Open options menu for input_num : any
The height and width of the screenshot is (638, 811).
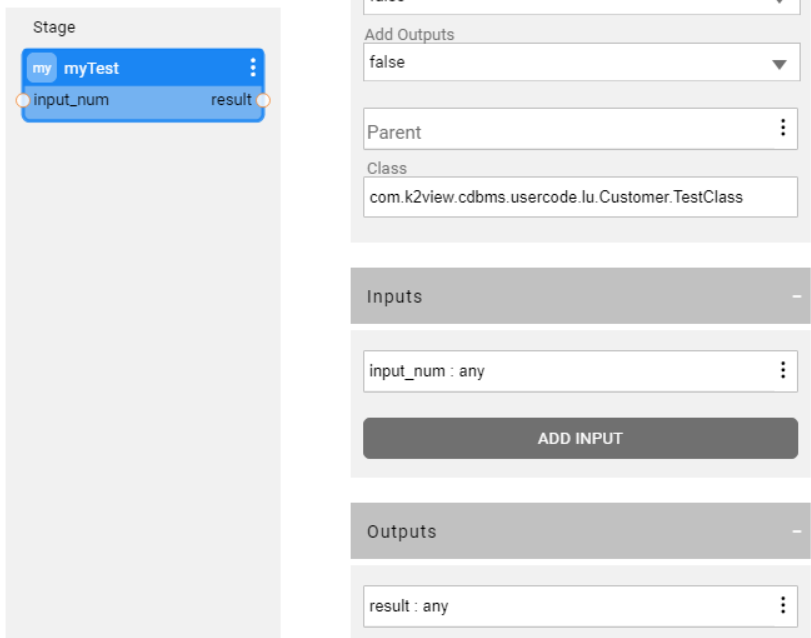tap(782, 371)
